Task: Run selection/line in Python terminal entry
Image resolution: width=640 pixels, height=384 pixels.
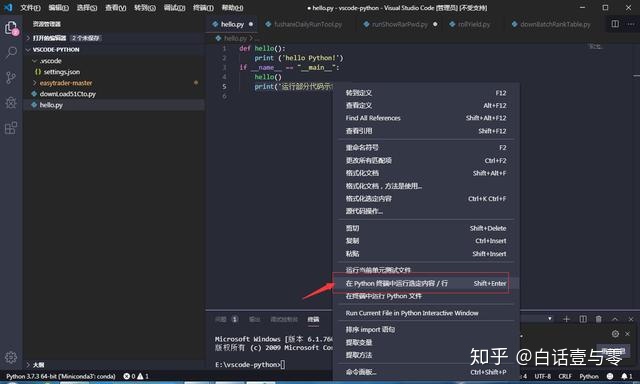Action: (x=426, y=283)
